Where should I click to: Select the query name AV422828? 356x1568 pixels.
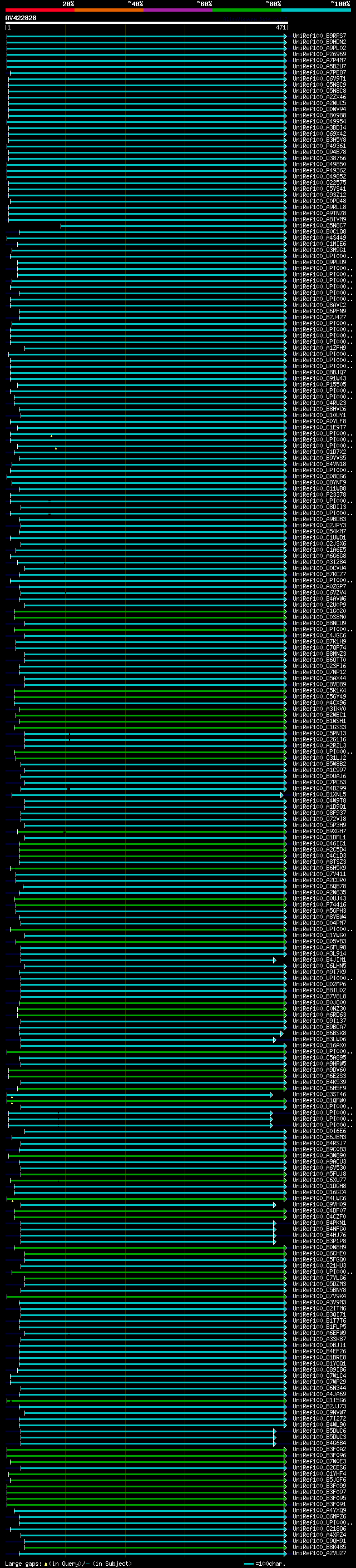(21, 18)
